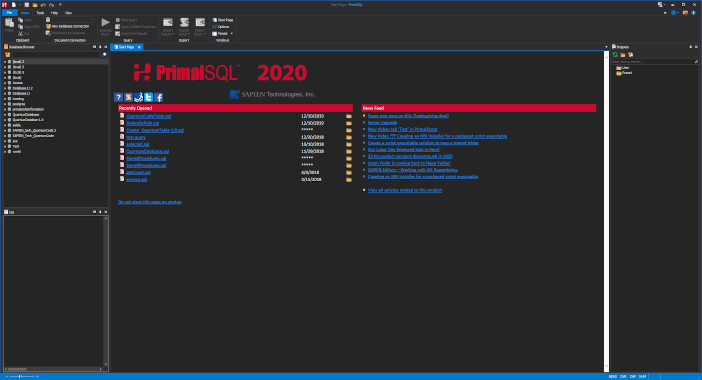Open the Twitter icon on Start Page

[148, 97]
